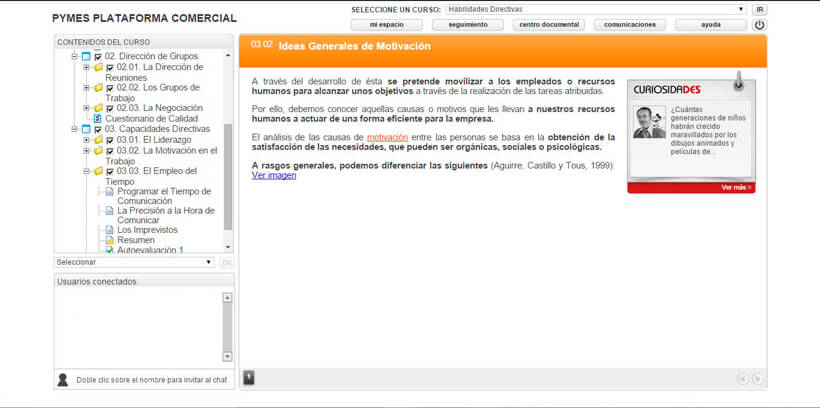Screen dimensions: 820x408
Task: Toggle checkbox of 03.02. La Motivación en el Trabajo
Action: coord(110,151)
